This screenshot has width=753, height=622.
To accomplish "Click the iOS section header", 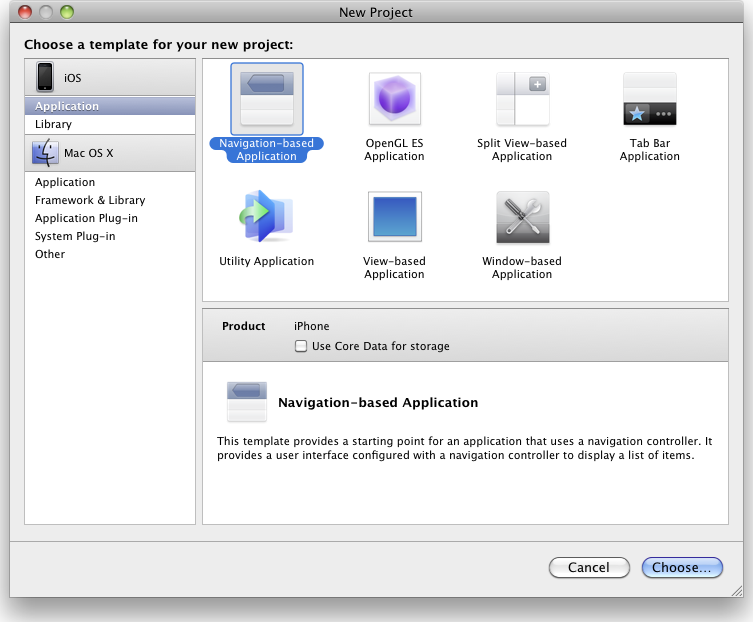I will click(x=110, y=77).
